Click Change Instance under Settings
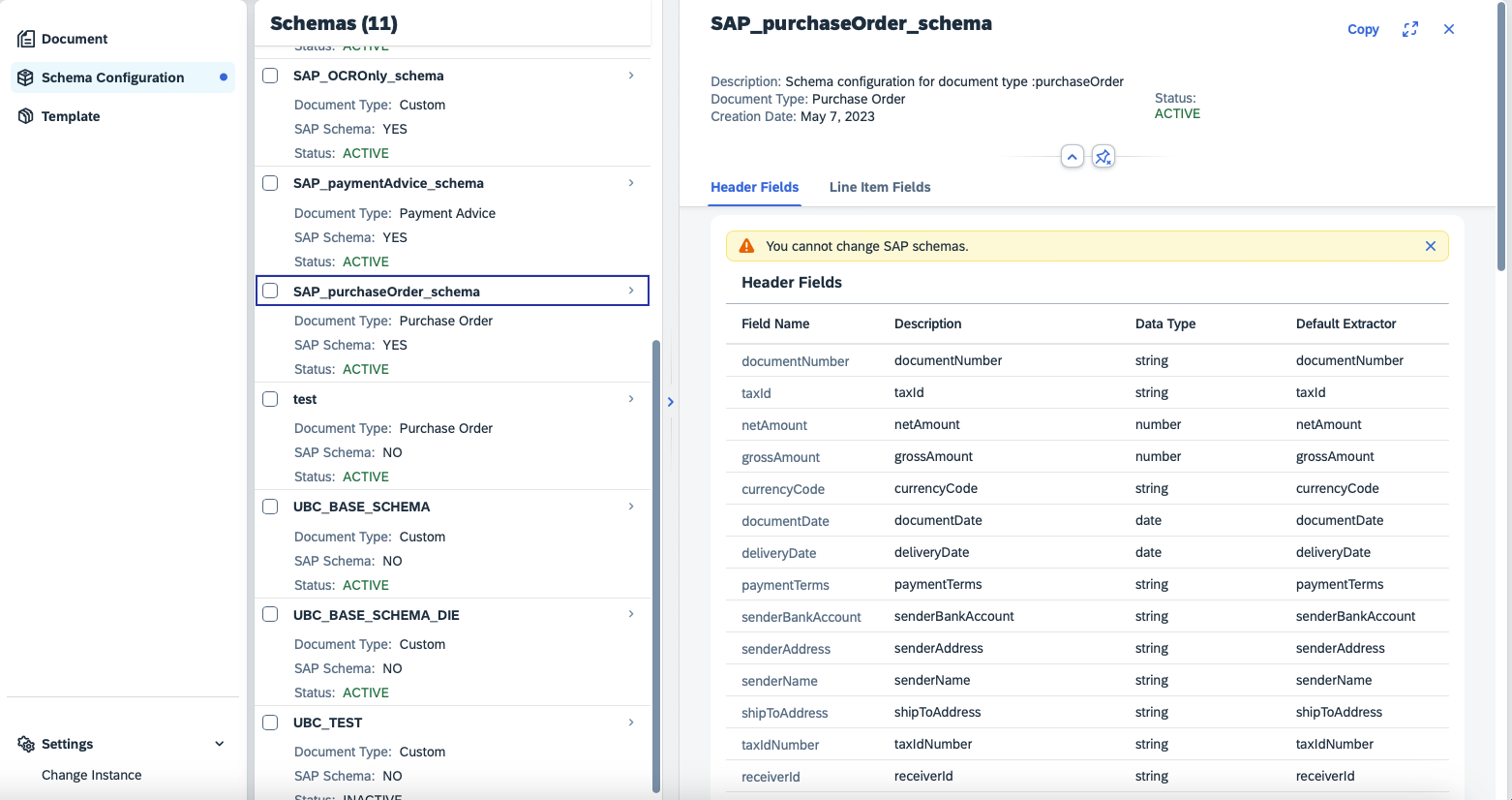This screenshot has height=800, width=1512. (92, 775)
